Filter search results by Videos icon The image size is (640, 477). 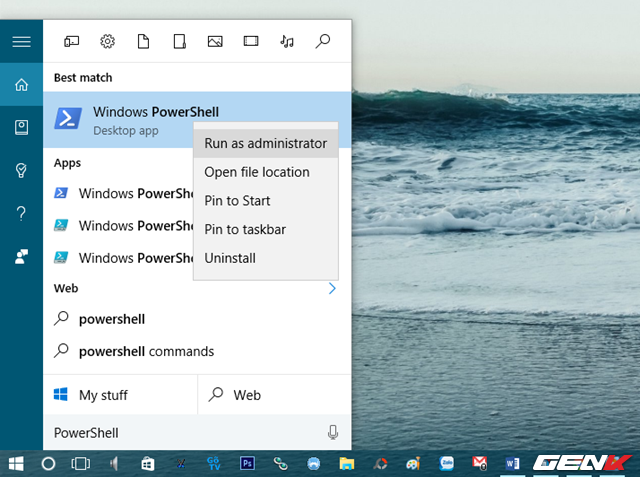pyautogui.click(x=250, y=41)
